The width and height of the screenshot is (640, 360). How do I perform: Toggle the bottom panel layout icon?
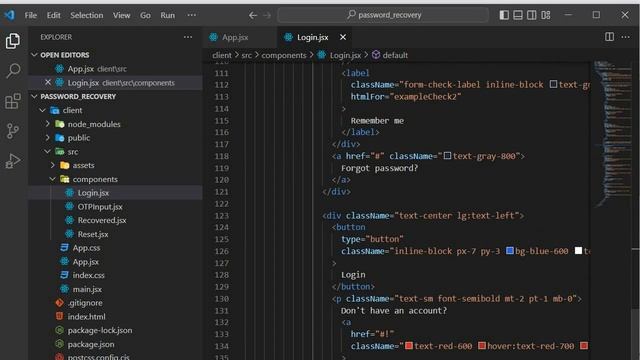point(518,15)
